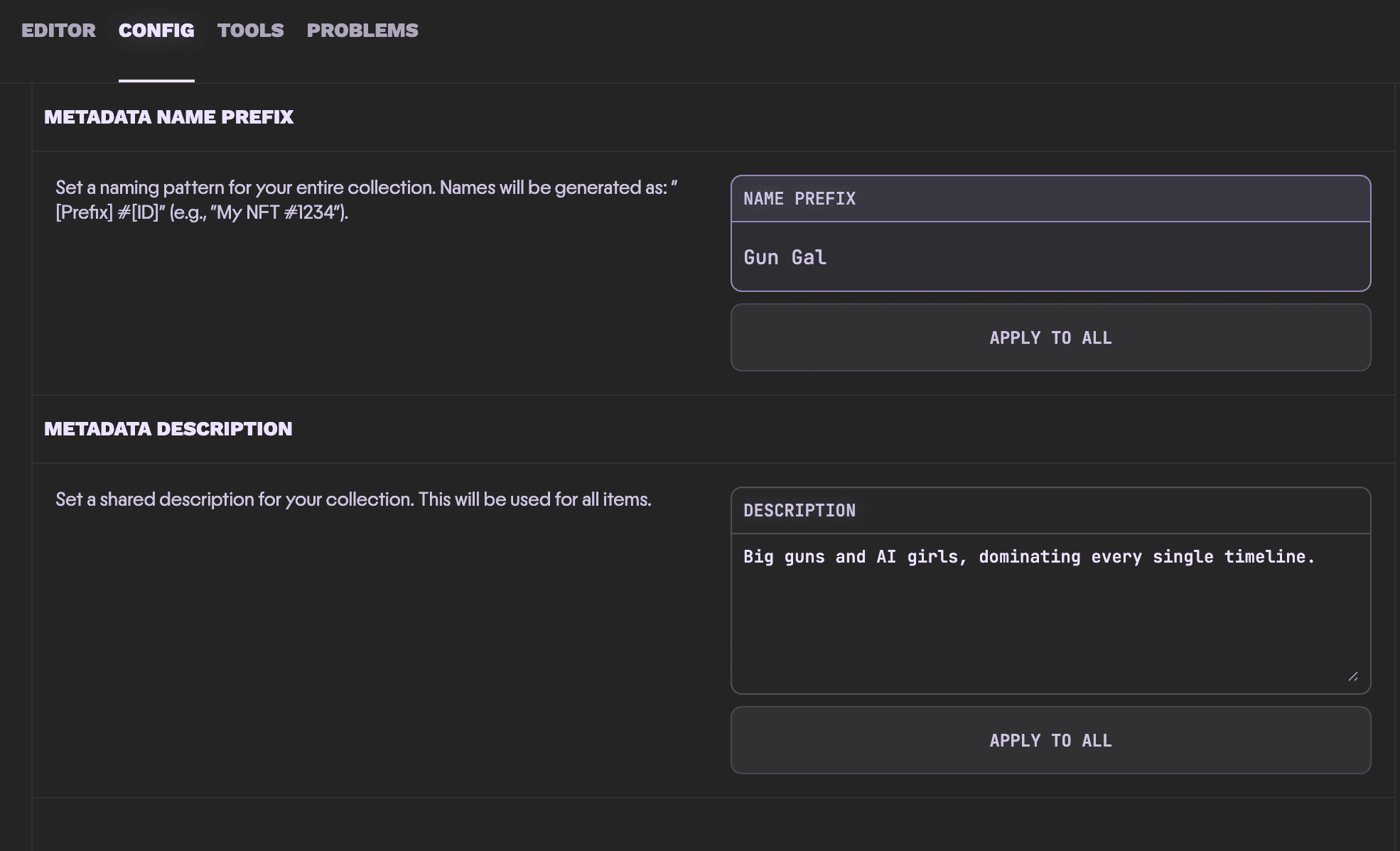Image resolution: width=1400 pixels, height=851 pixels.
Task: Select the METADATA NAME PREFIX heading
Action: tap(169, 116)
